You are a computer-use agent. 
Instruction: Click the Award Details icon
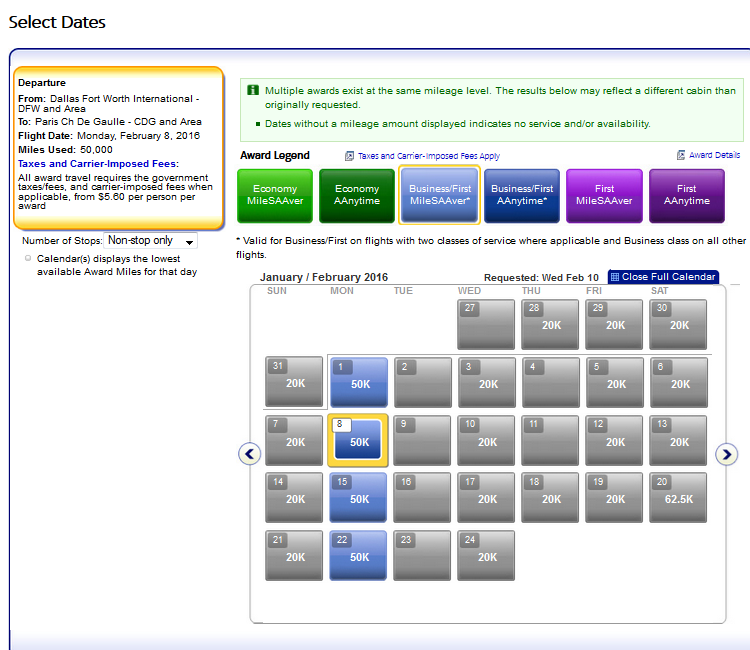coord(681,156)
